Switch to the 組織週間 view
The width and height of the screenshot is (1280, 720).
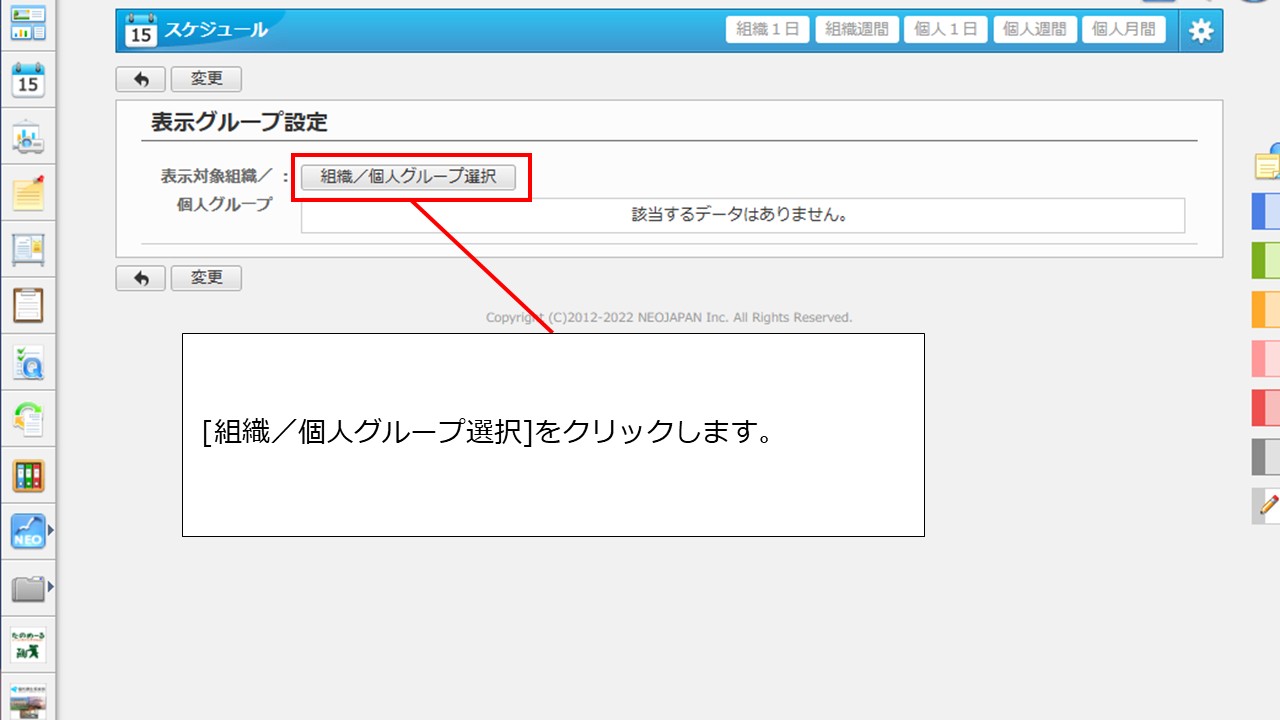tap(855, 28)
